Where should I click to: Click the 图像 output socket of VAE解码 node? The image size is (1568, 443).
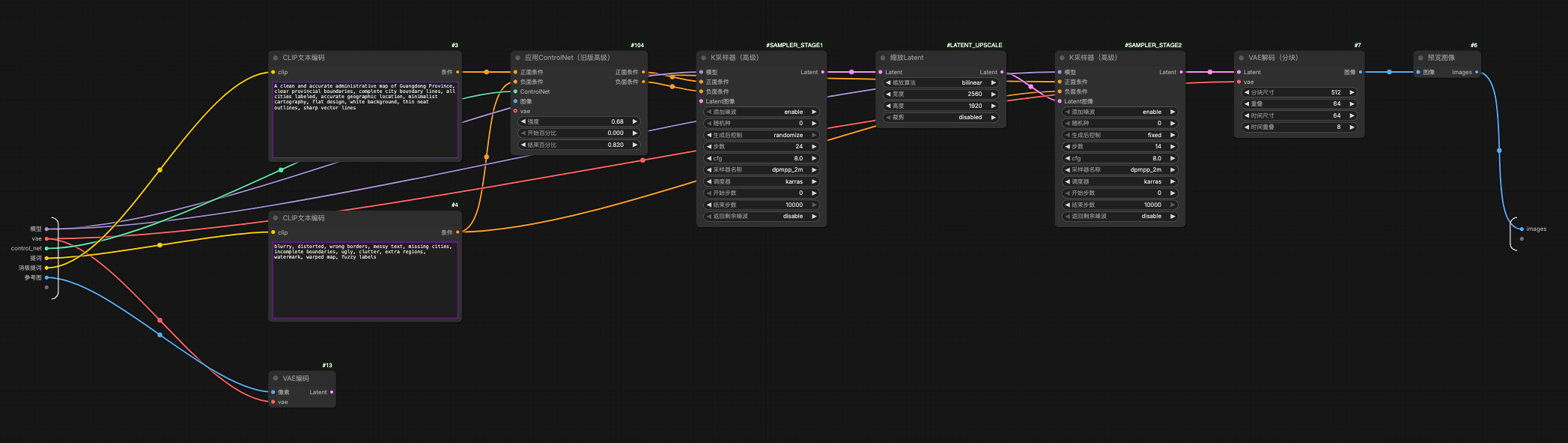pyautogui.click(x=1361, y=73)
